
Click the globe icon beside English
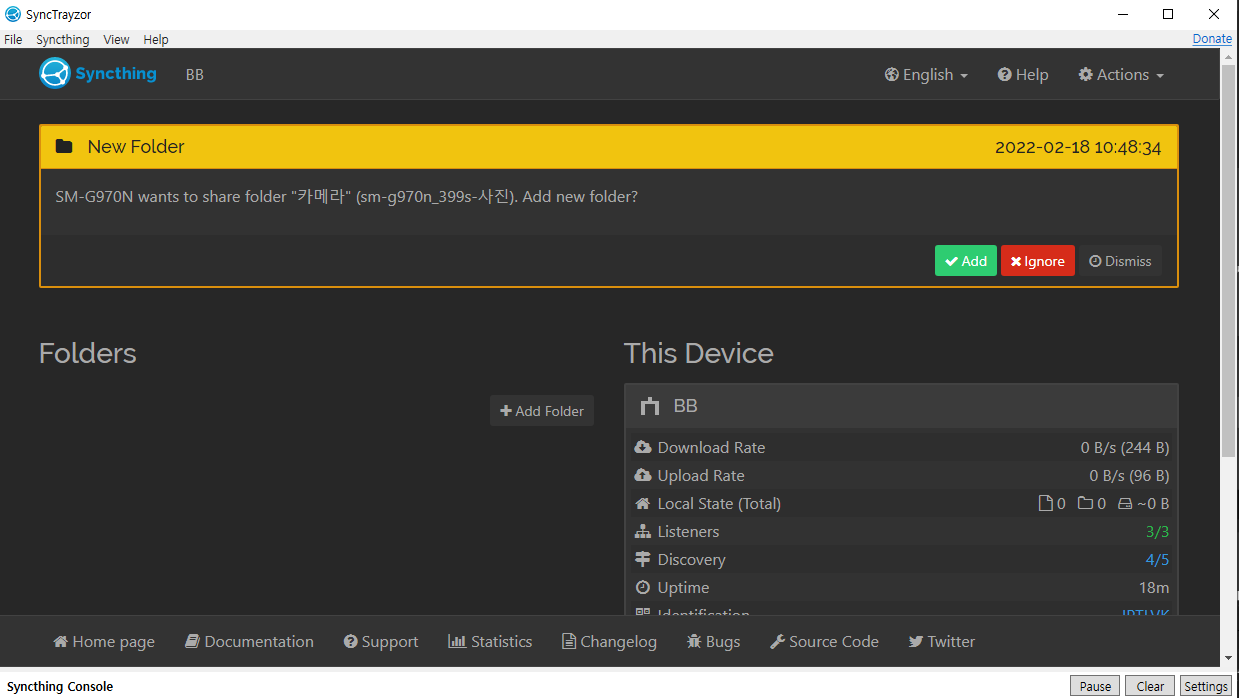[x=892, y=75]
